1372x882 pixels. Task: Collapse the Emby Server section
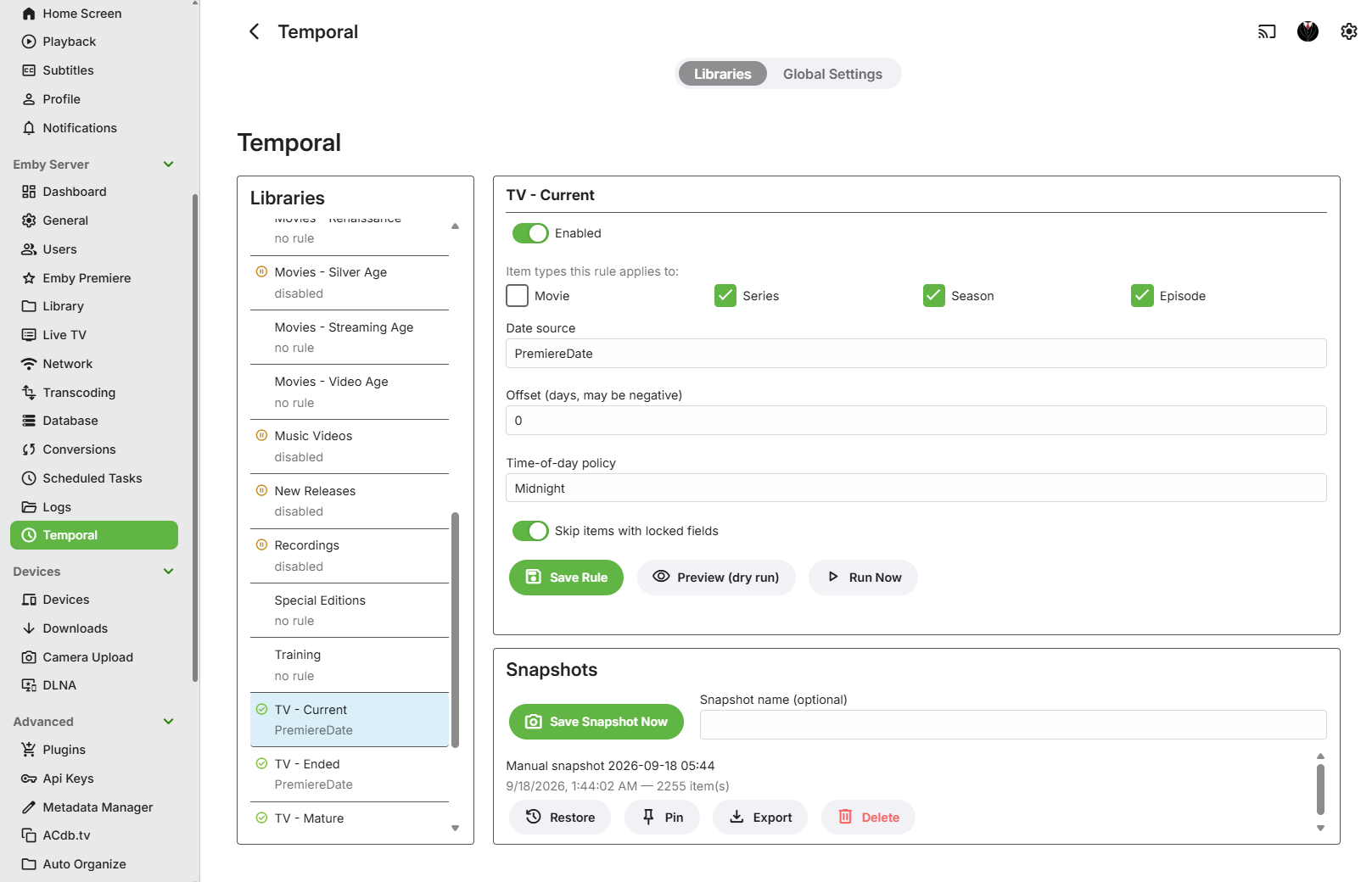tap(168, 165)
